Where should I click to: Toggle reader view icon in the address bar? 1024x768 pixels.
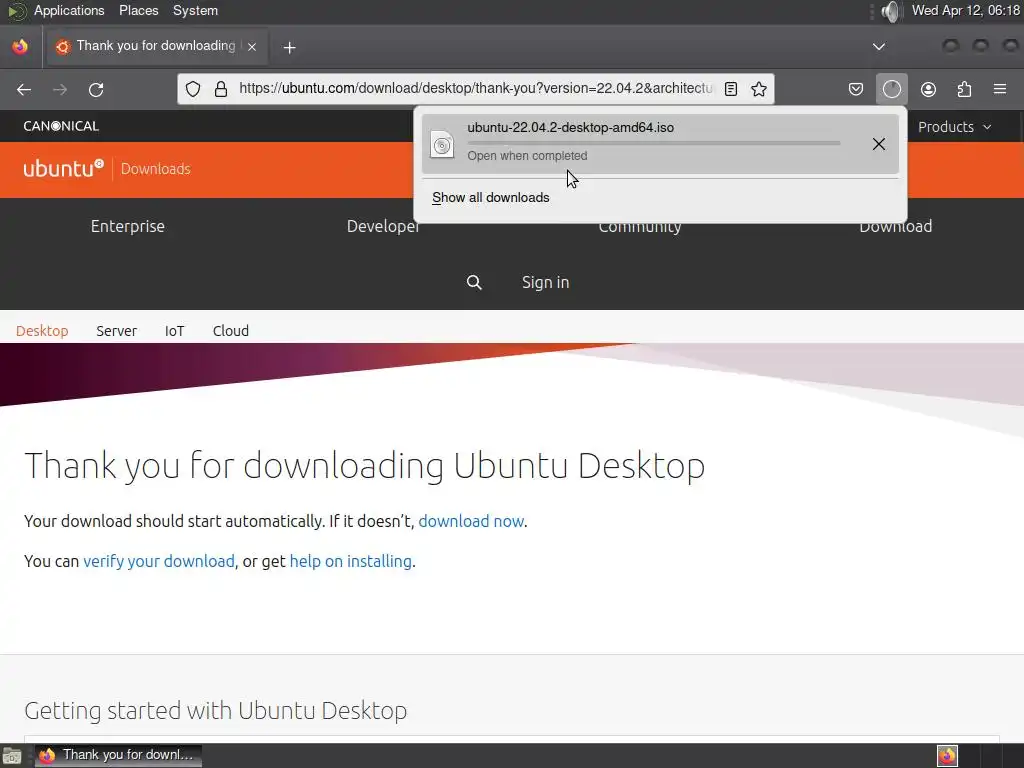(x=731, y=89)
